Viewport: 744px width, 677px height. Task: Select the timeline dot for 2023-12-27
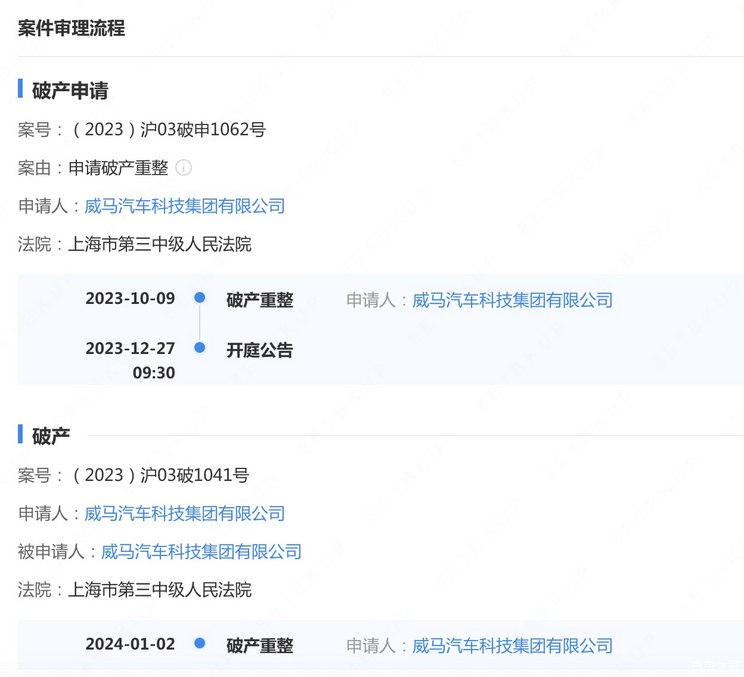click(200, 348)
